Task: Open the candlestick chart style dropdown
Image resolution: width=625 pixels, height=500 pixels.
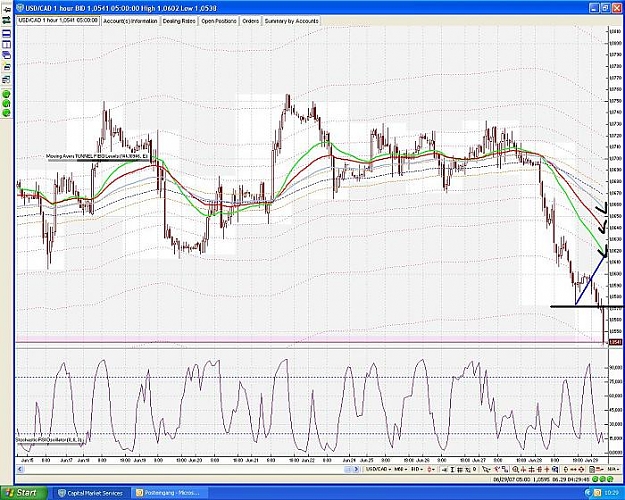Action: (x=431, y=469)
